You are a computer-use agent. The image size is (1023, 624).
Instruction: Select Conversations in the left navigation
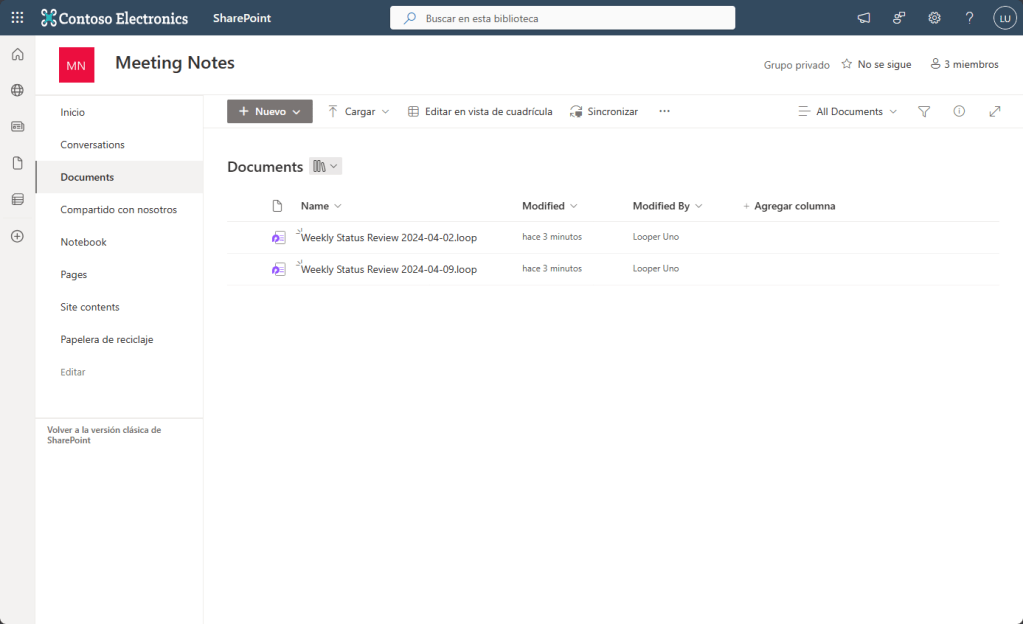92,145
